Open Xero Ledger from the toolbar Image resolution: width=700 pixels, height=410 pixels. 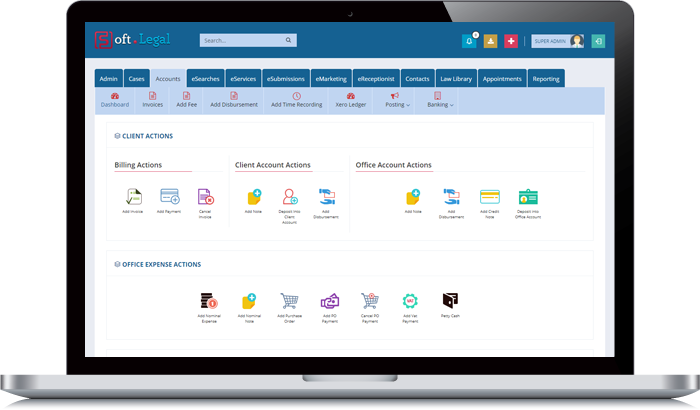(350, 100)
